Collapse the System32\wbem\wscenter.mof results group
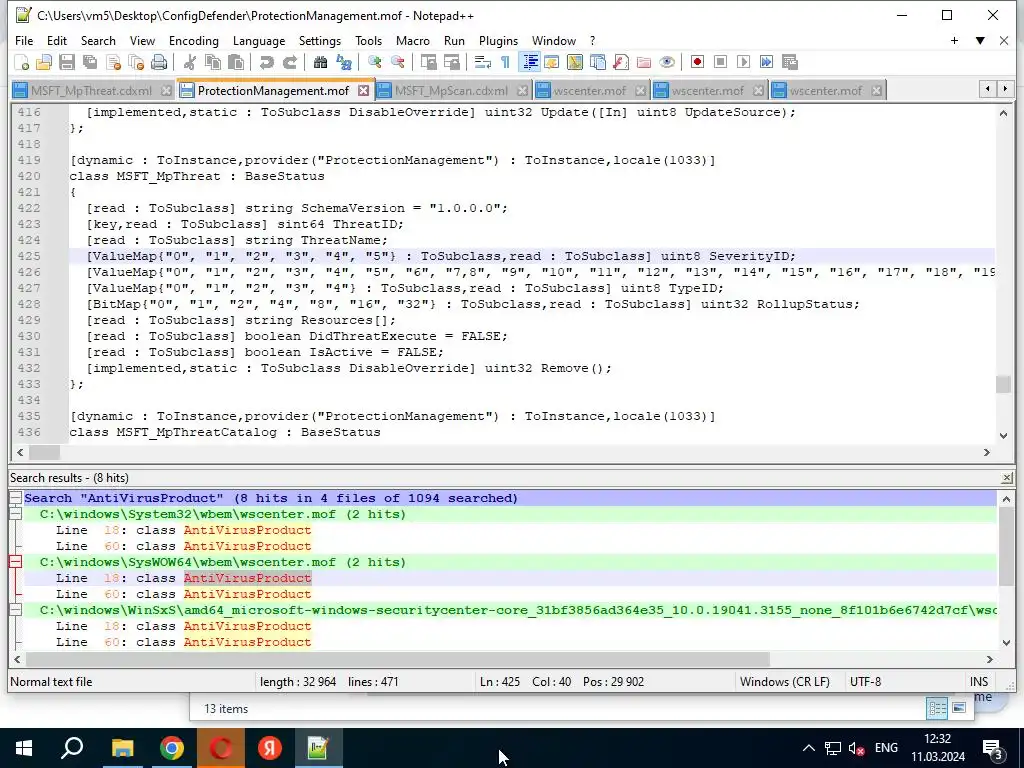The height and width of the screenshot is (768, 1024). 15,514
